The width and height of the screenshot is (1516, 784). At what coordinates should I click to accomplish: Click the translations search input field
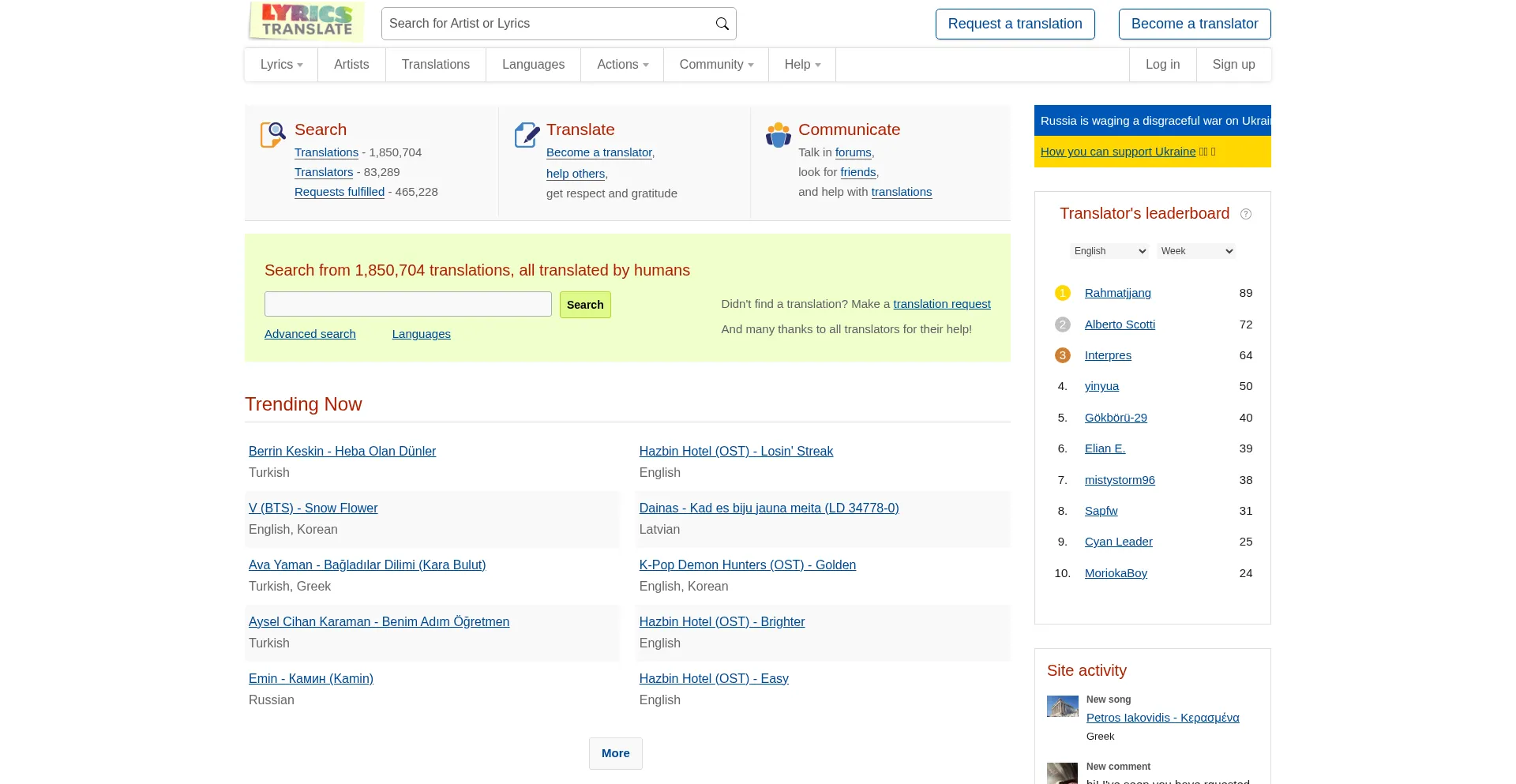pyautogui.click(x=407, y=304)
